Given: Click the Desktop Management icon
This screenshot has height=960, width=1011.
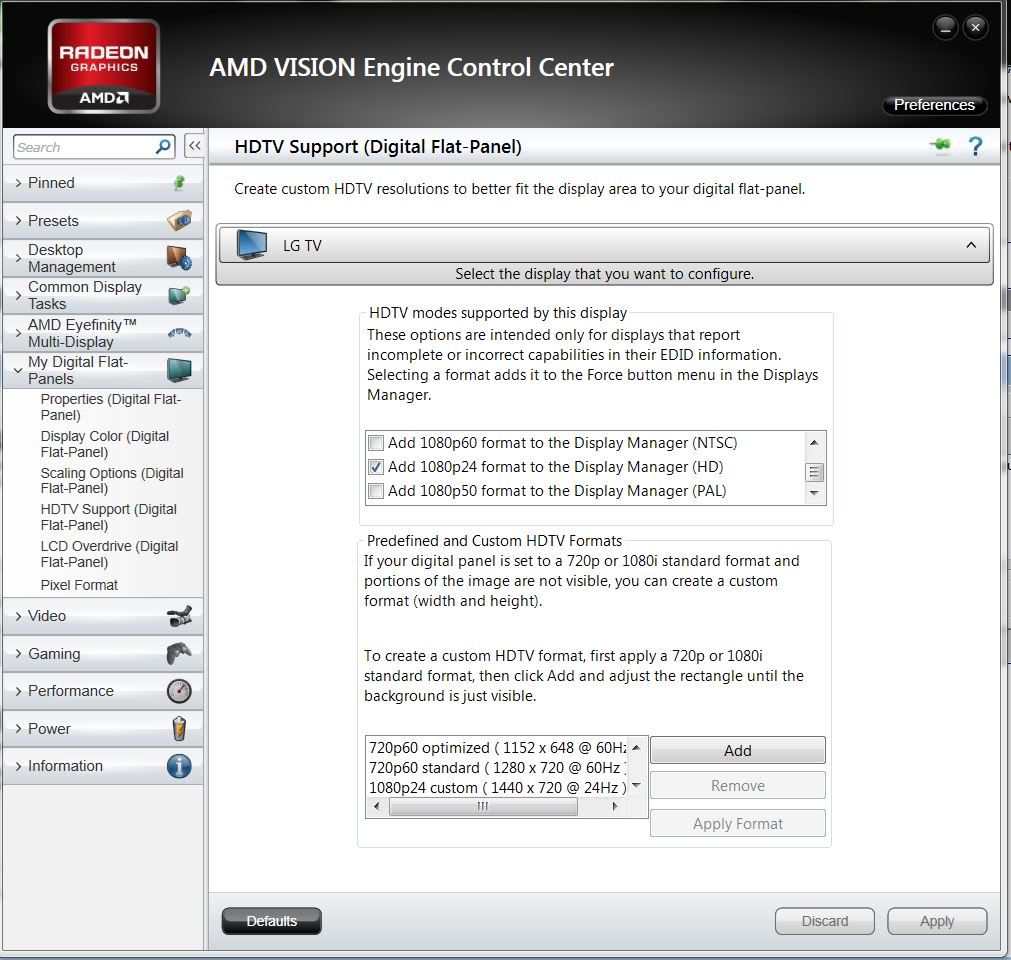Looking at the screenshot, I should (179, 258).
